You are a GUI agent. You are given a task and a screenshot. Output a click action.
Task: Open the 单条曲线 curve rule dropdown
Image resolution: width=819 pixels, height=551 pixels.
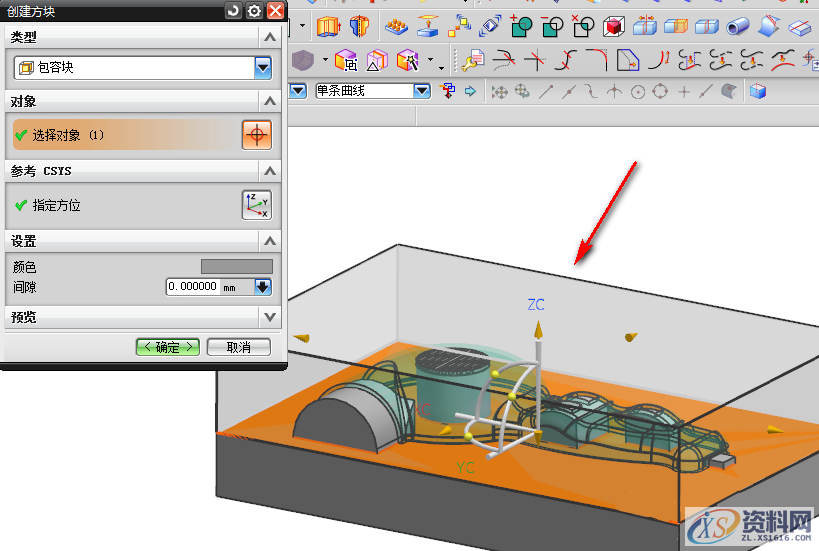422,91
